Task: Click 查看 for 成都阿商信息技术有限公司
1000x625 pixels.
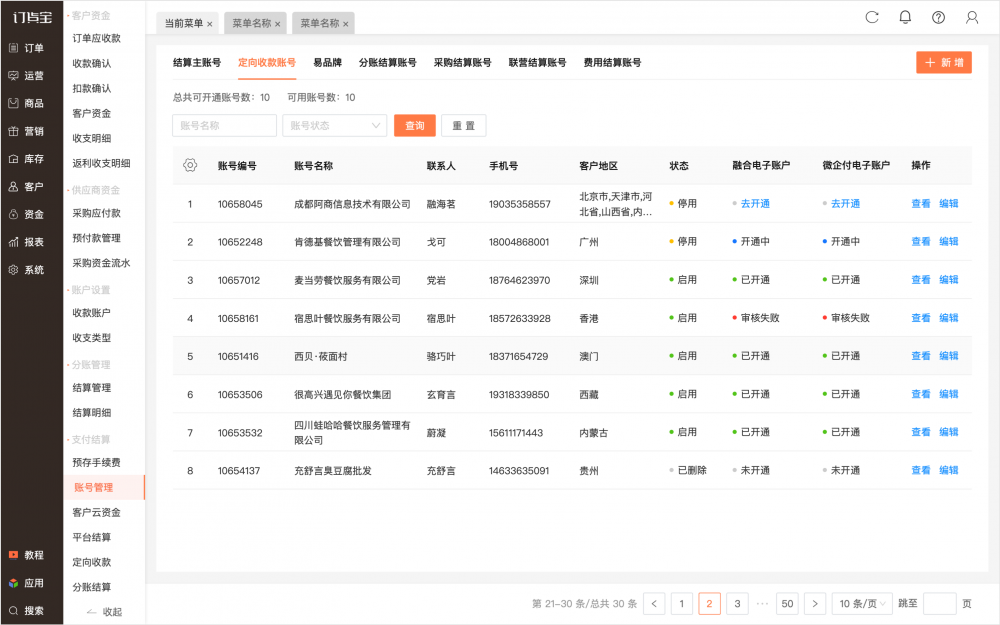Action: tap(921, 203)
